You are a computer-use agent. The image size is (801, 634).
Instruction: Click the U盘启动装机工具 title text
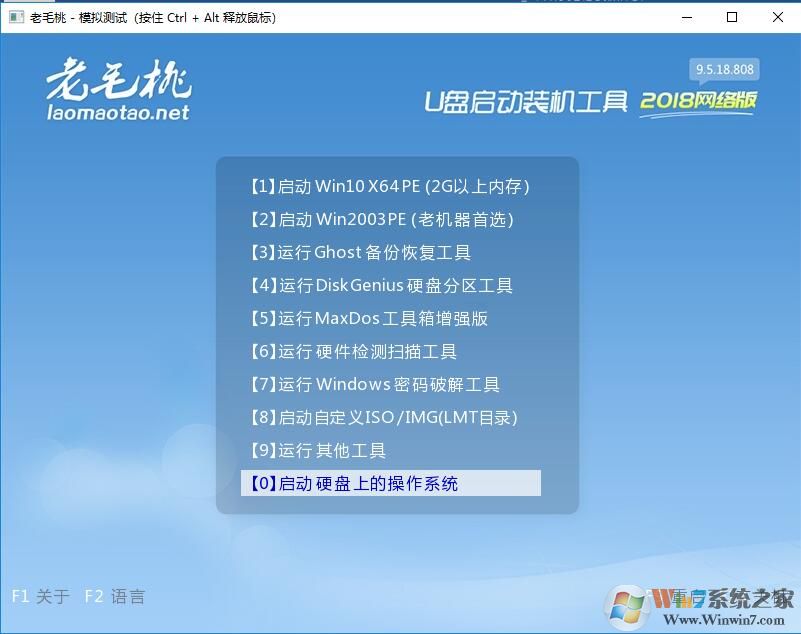[526, 102]
